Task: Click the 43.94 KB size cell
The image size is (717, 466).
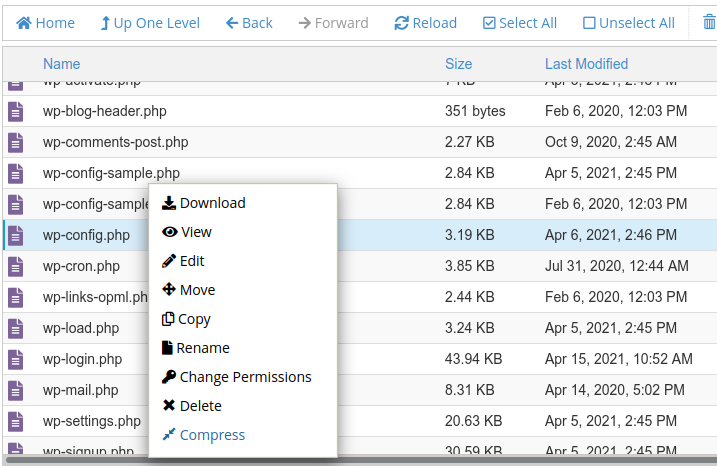Action: pos(474,359)
